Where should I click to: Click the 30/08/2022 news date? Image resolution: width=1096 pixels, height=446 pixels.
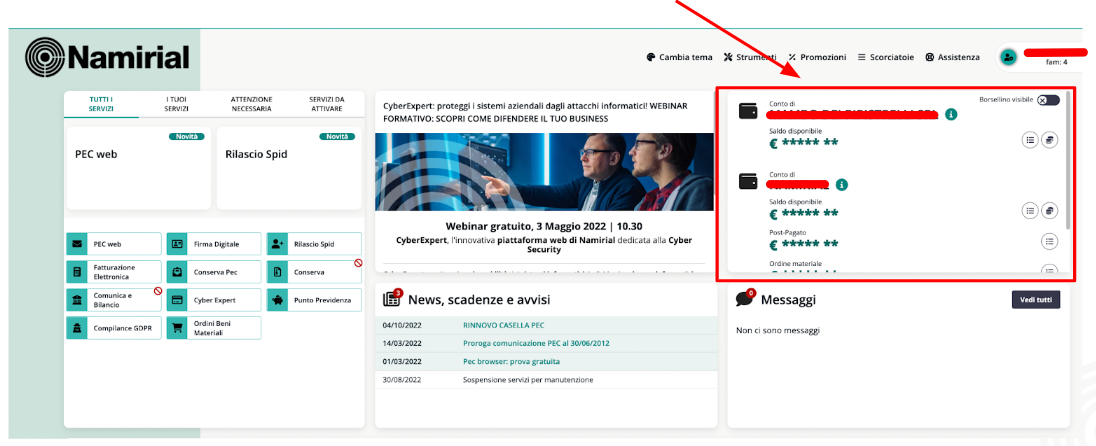coord(402,380)
